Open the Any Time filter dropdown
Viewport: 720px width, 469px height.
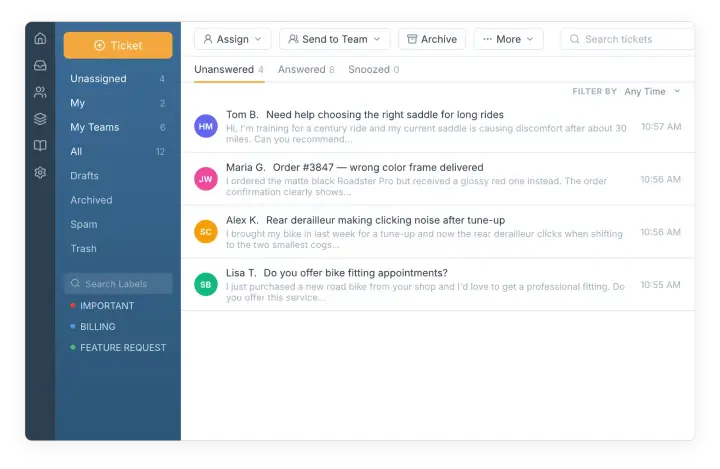click(x=652, y=91)
